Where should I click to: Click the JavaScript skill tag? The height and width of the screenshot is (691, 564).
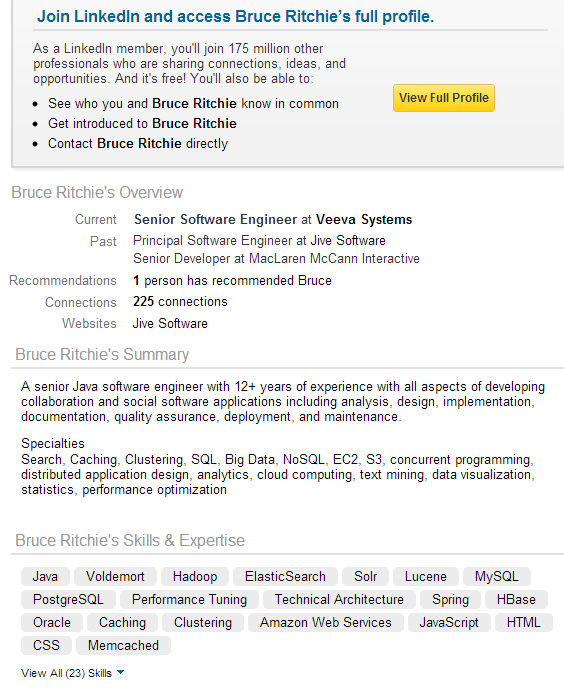pyautogui.click(x=449, y=622)
